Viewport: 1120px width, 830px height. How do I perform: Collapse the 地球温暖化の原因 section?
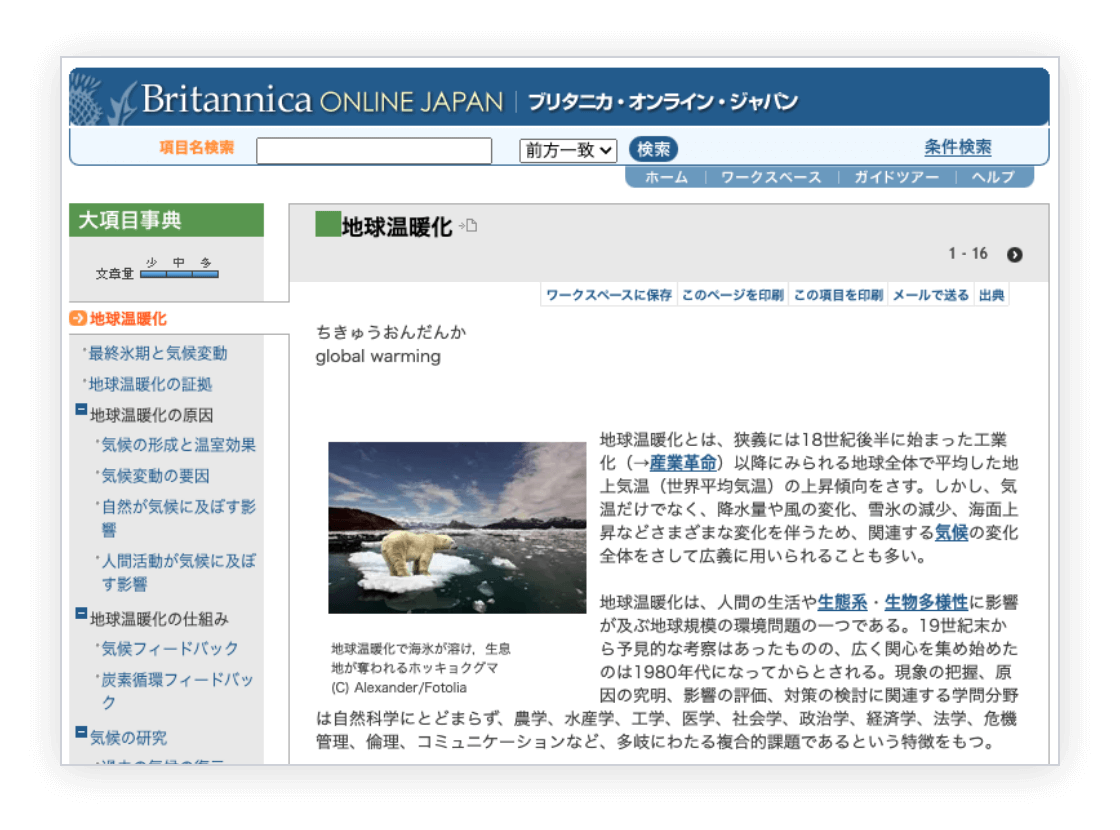(81, 410)
